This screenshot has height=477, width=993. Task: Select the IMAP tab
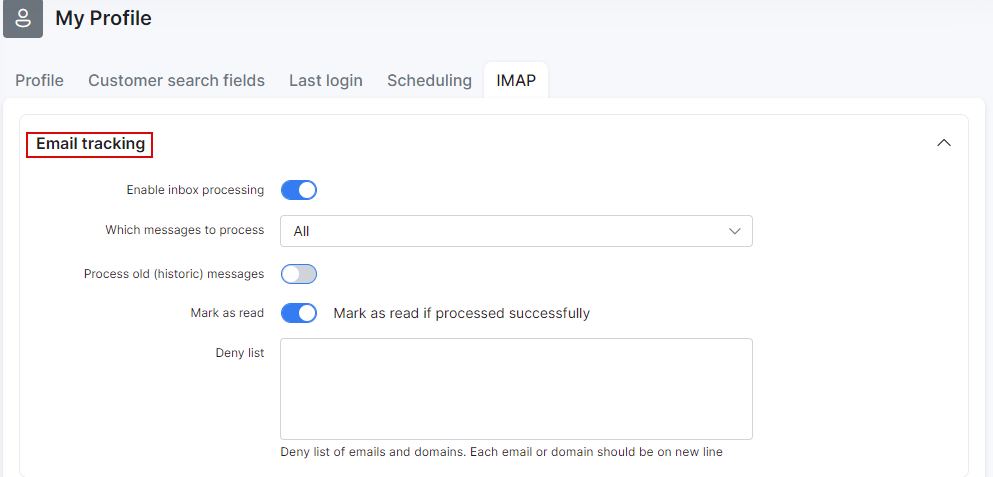pos(516,80)
